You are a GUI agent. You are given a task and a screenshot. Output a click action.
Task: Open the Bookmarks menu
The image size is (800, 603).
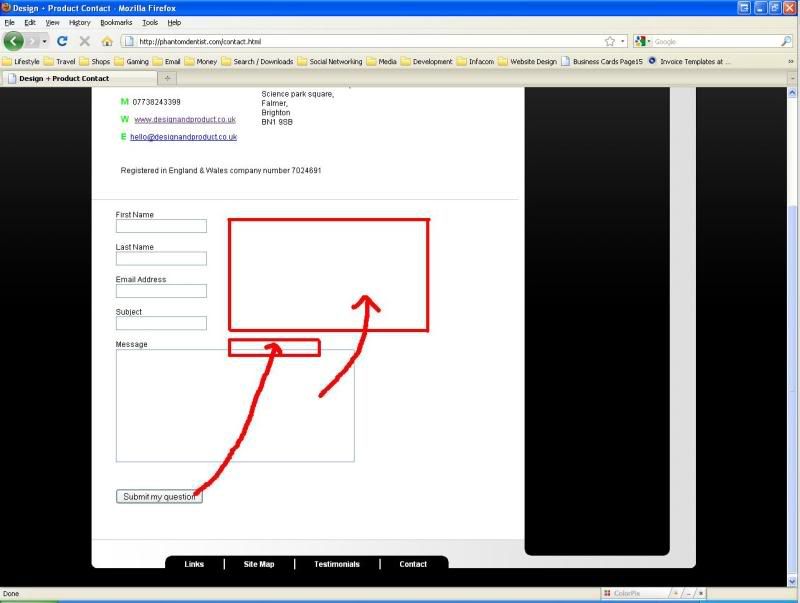[116, 22]
